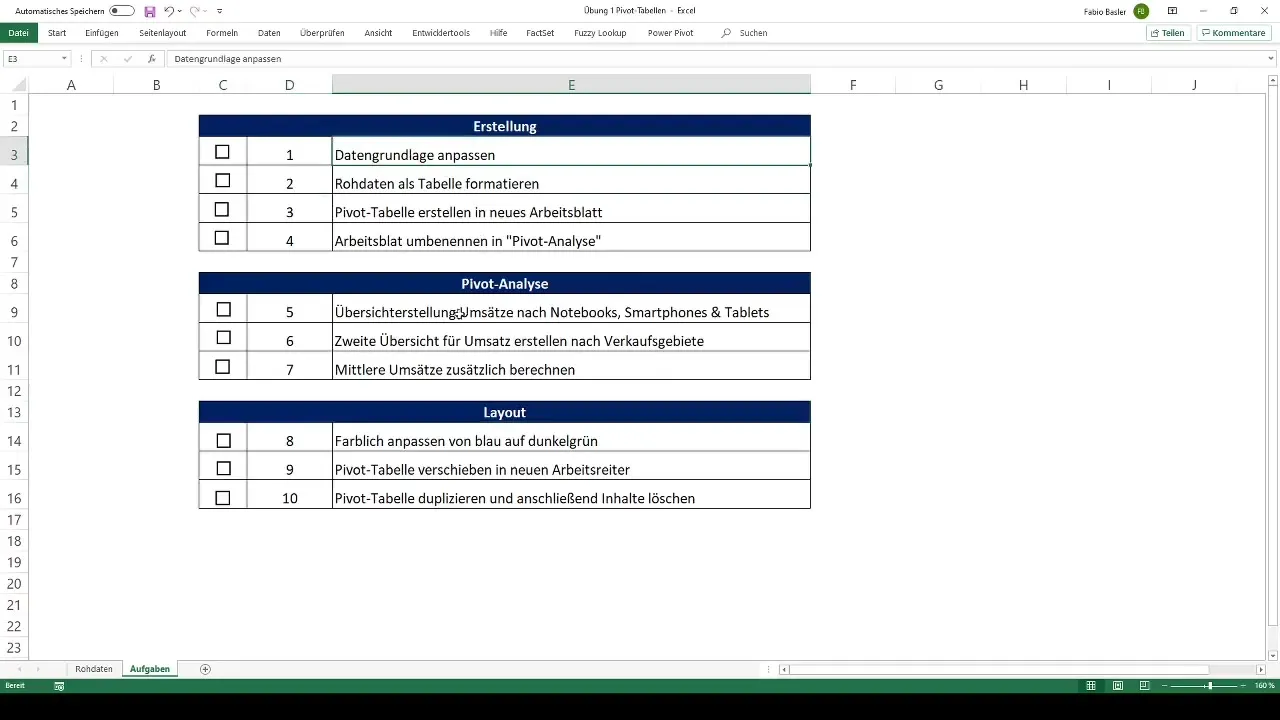Image resolution: width=1280 pixels, height=720 pixels.
Task: Switch to Normal view icon
Action: [x=1091, y=686]
